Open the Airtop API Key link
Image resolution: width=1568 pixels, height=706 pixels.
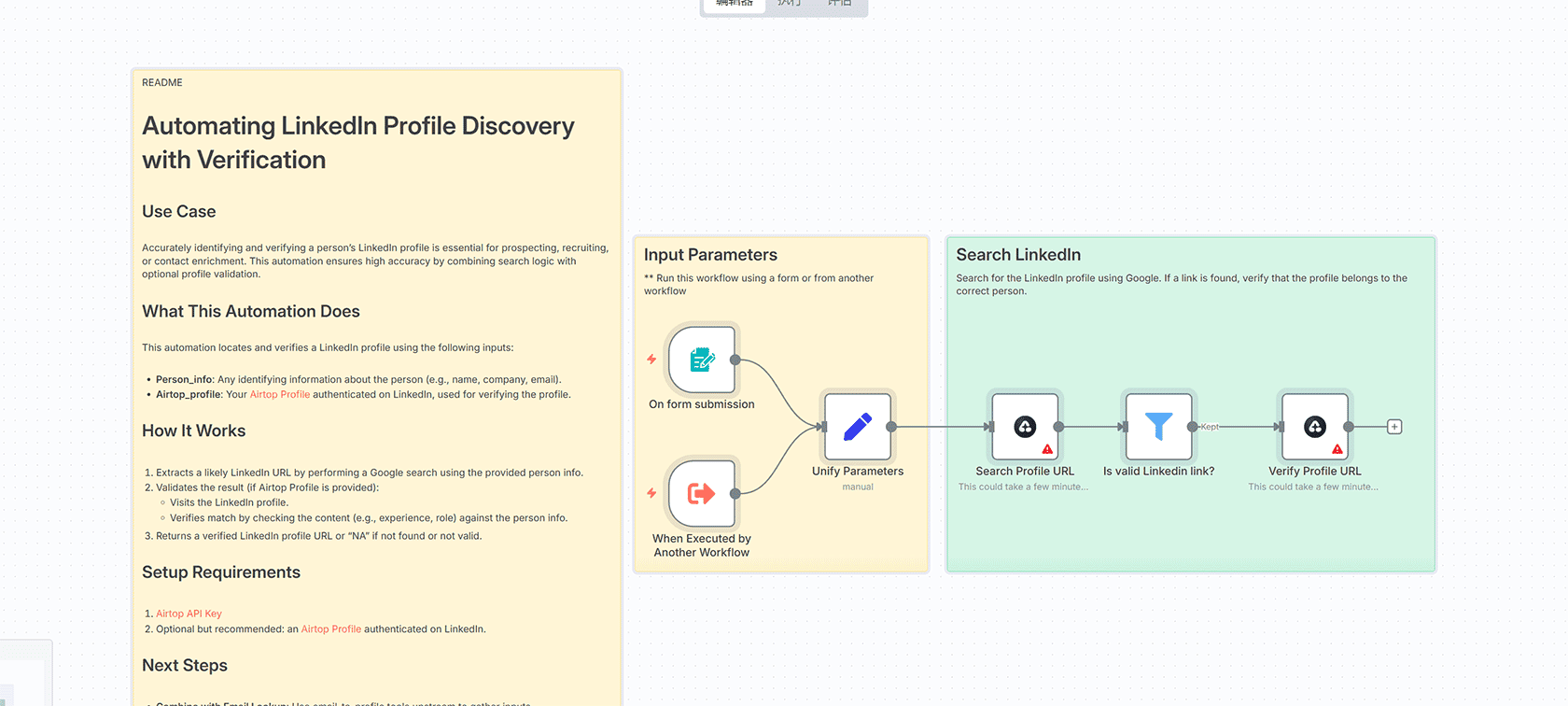(189, 614)
